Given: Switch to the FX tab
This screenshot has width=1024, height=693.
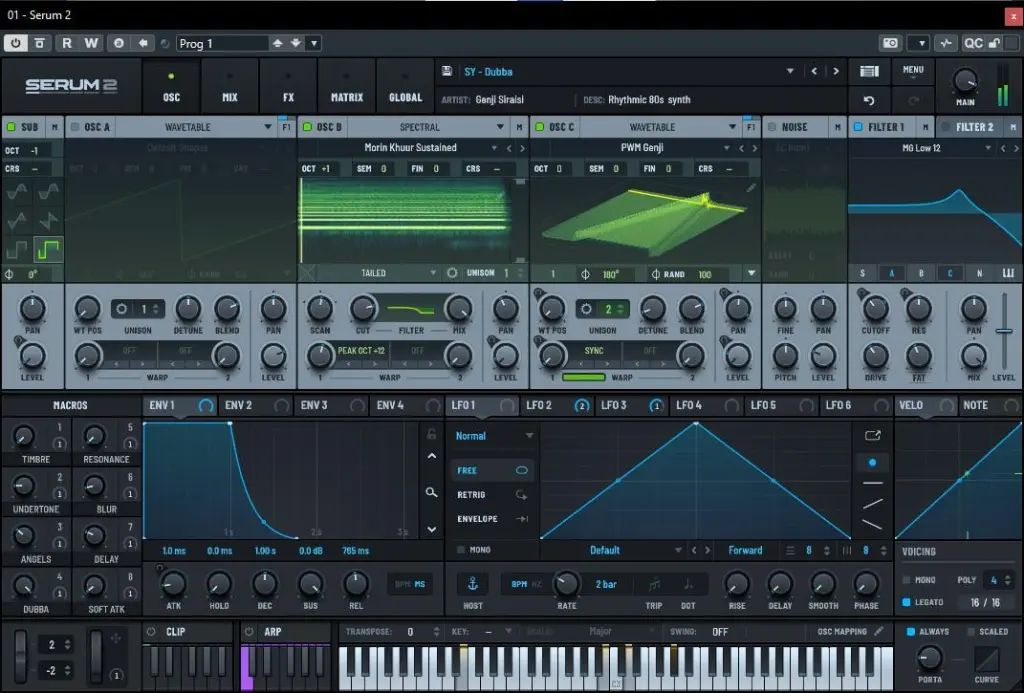Looking at the screenshot, I should (288, 86).
